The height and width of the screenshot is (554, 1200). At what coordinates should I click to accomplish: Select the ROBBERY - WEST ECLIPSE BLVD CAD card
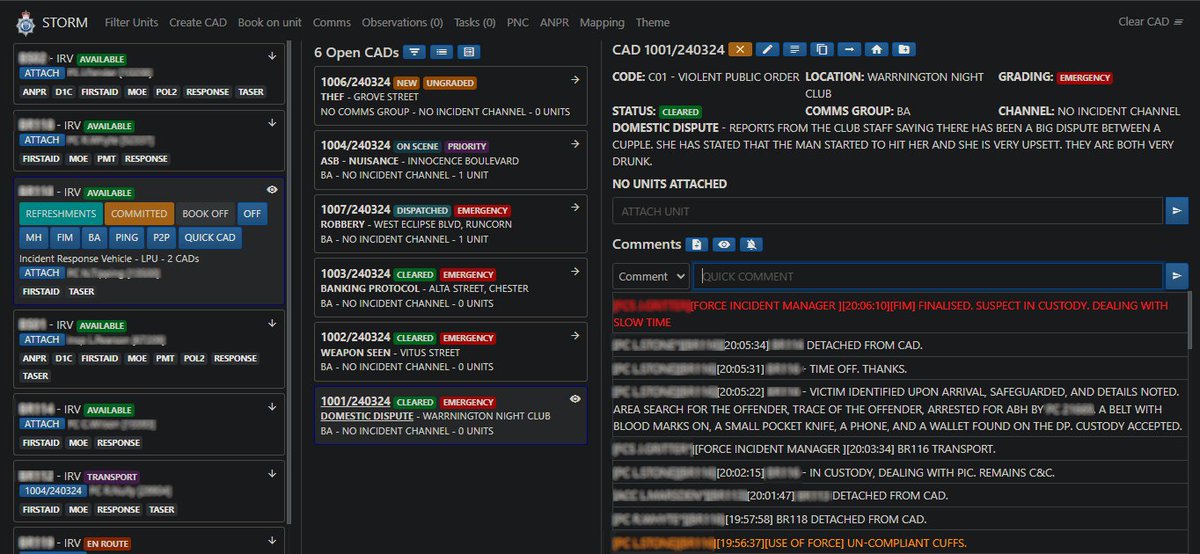[x=451, y=224]
